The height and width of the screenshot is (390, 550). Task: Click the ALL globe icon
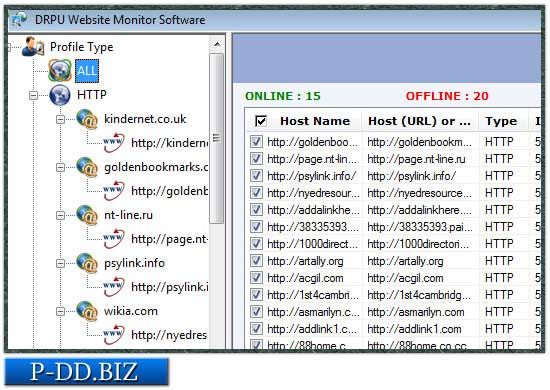point(60,70)
